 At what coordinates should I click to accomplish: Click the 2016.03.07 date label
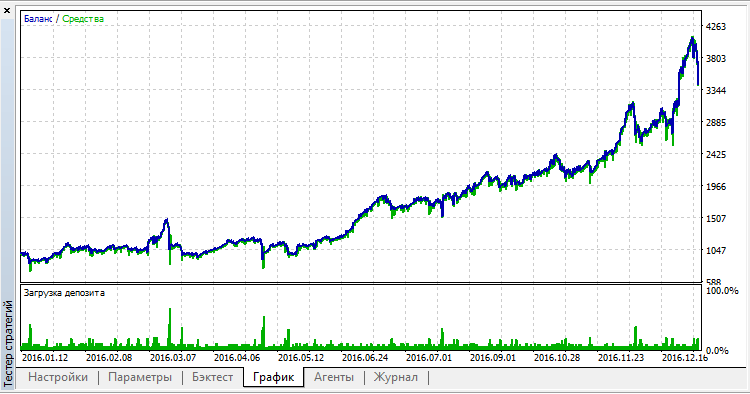(x=173, y=358)
